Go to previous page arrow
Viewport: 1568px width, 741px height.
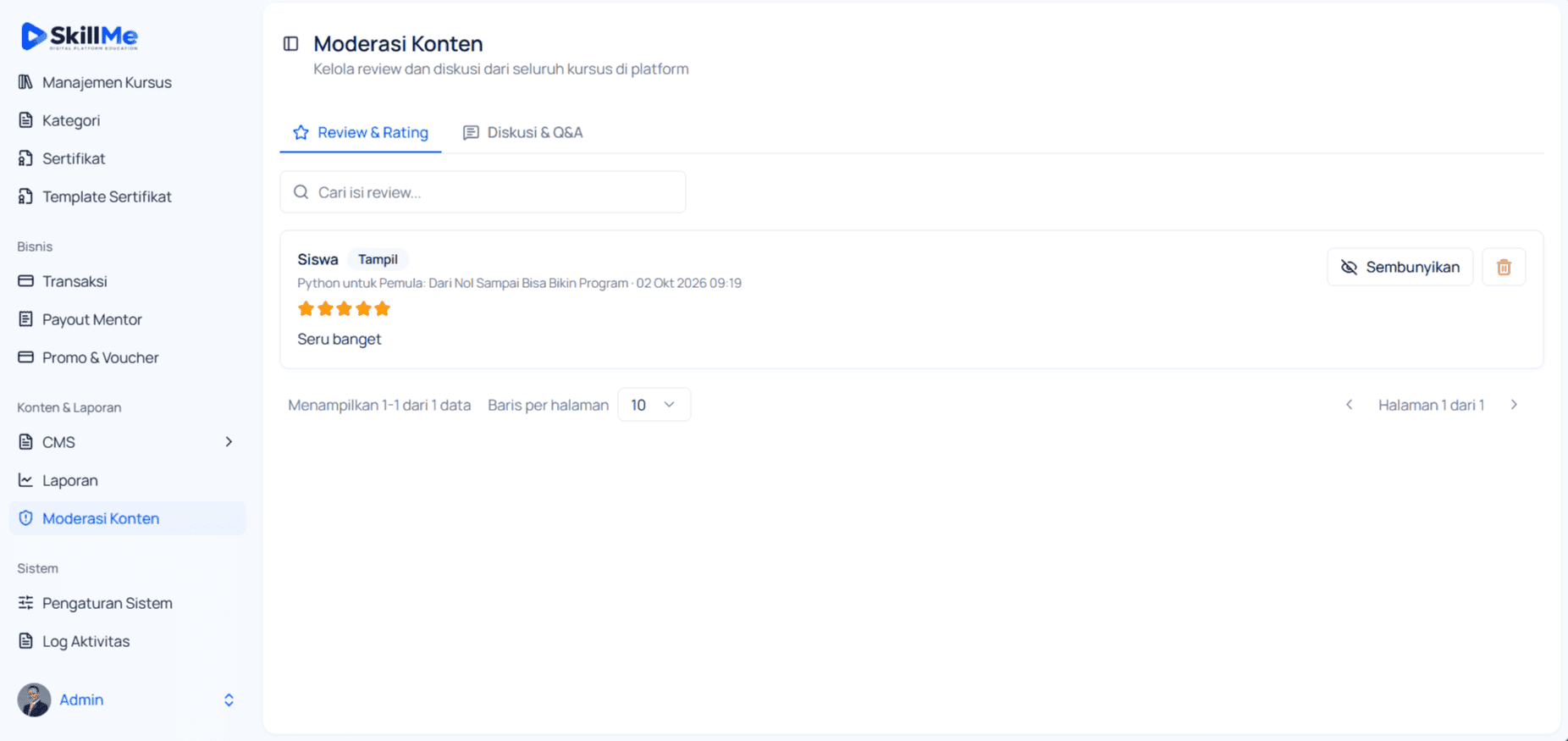click(x=1350, y=405)
